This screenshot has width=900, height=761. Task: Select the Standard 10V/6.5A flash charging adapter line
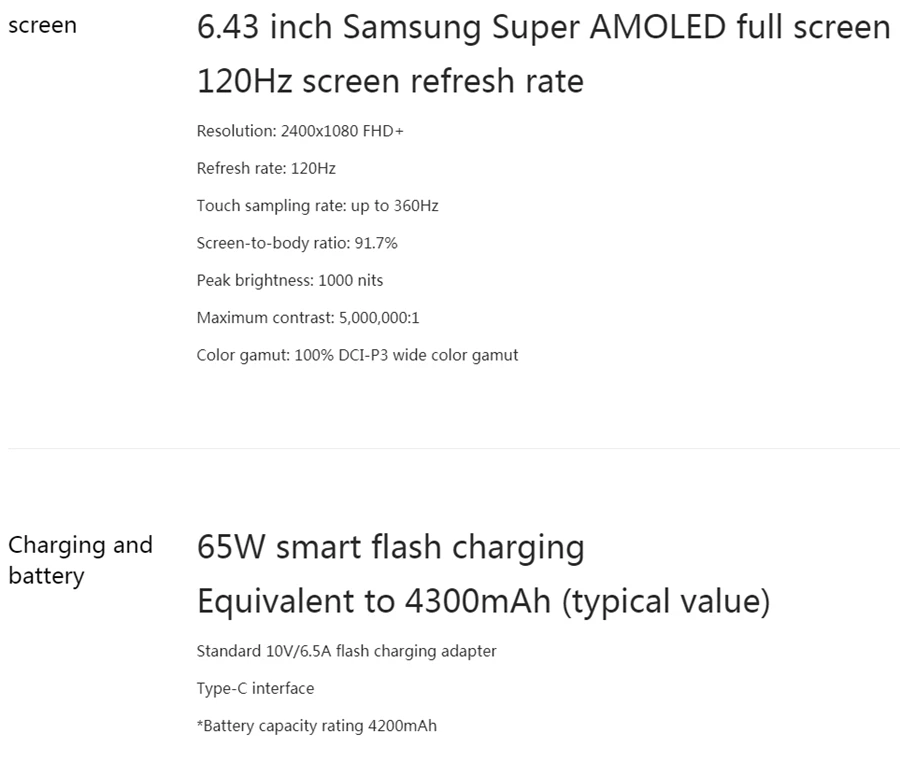(x=346, y=651)
